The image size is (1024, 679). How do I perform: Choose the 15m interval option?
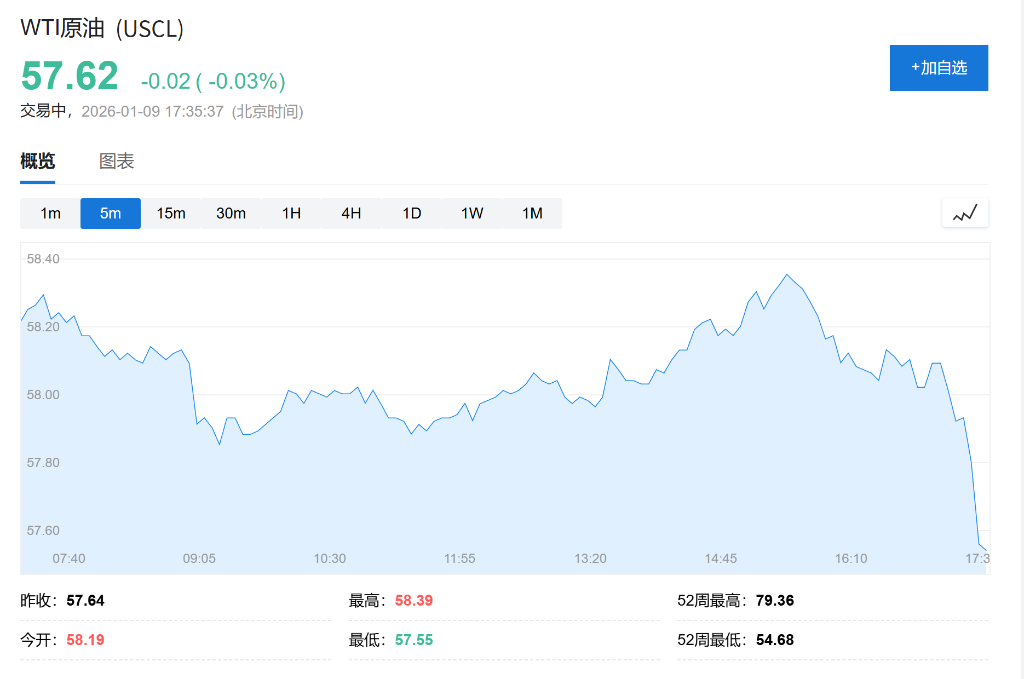pyautogui.click(x=171, y=213)
